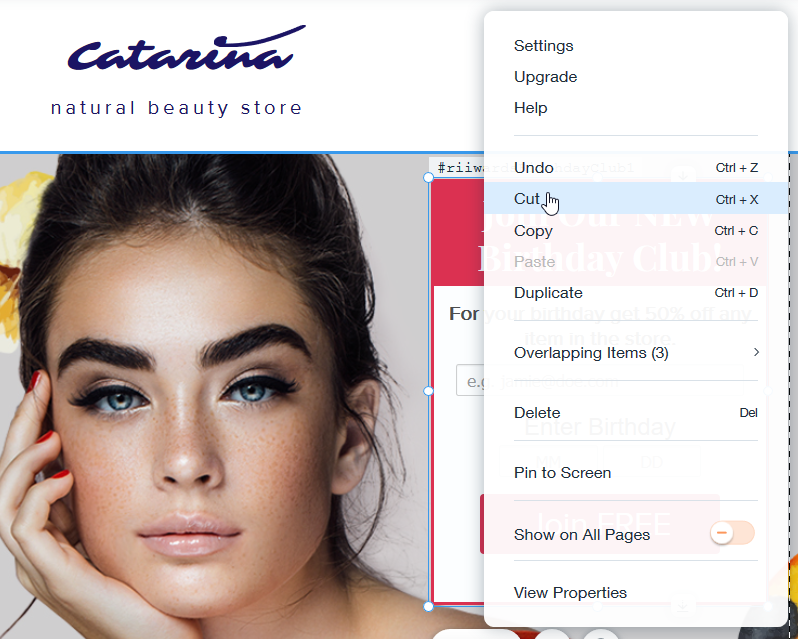Toggle the Show on All Pages switch
Viewport: 798px width, 639px height.
tap(732, 533)
